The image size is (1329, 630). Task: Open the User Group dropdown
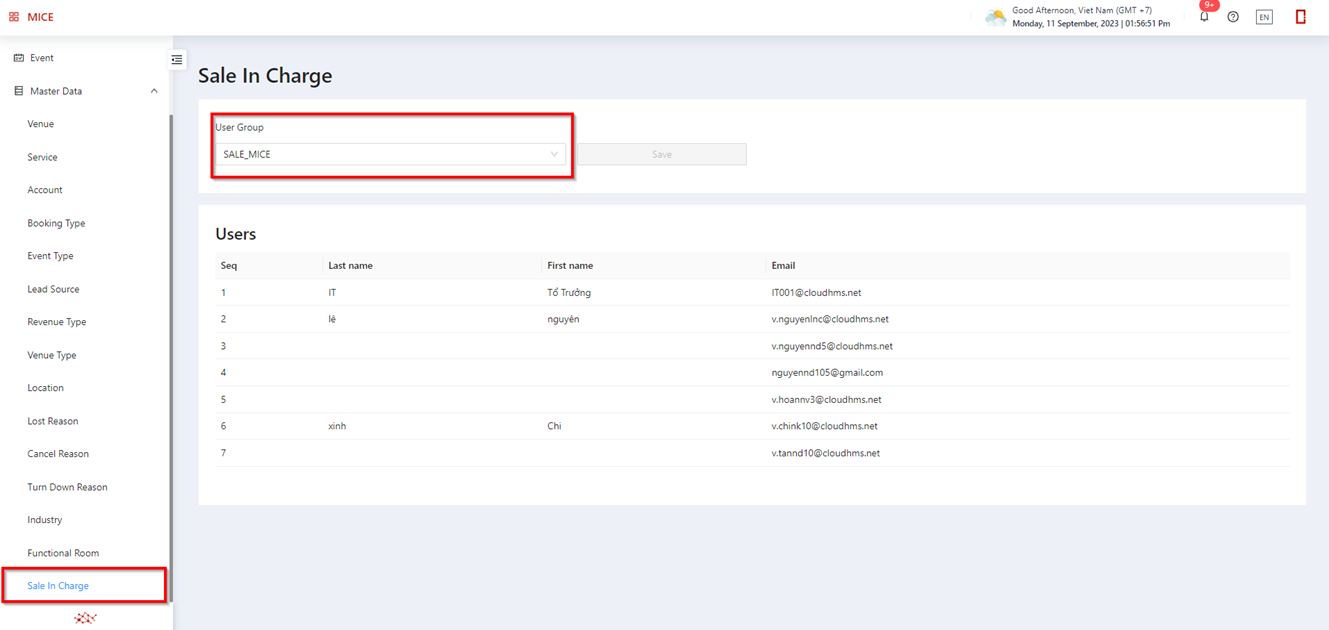(x=390, y=154)
